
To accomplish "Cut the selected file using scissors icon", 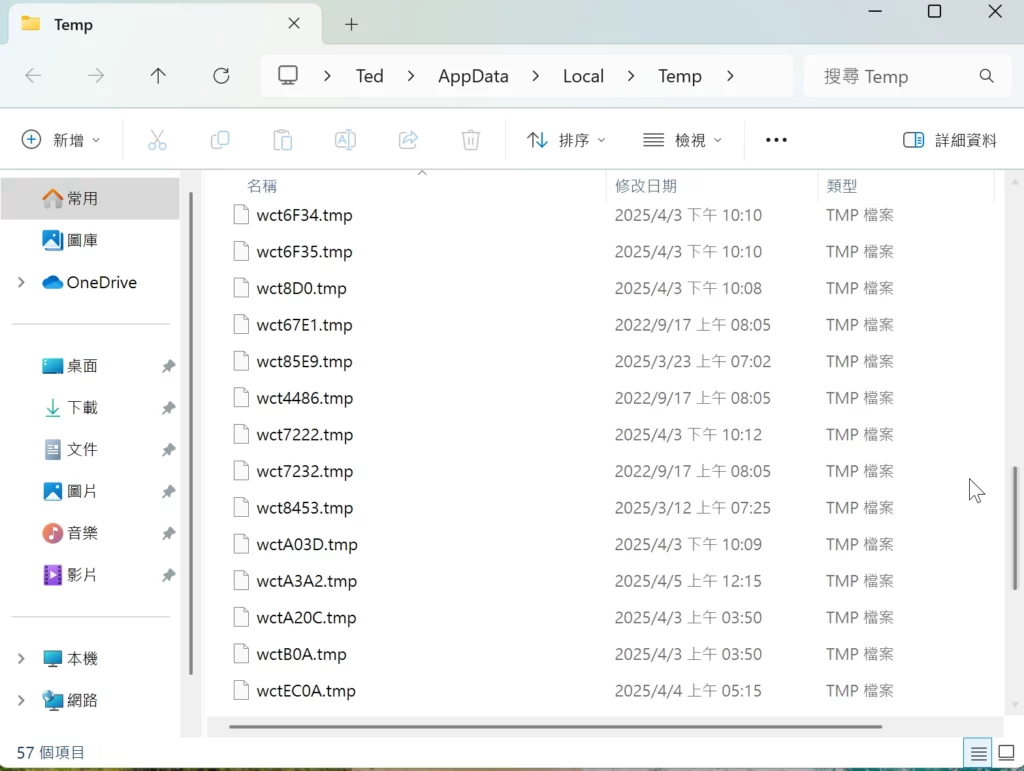I will coord(156,139).
